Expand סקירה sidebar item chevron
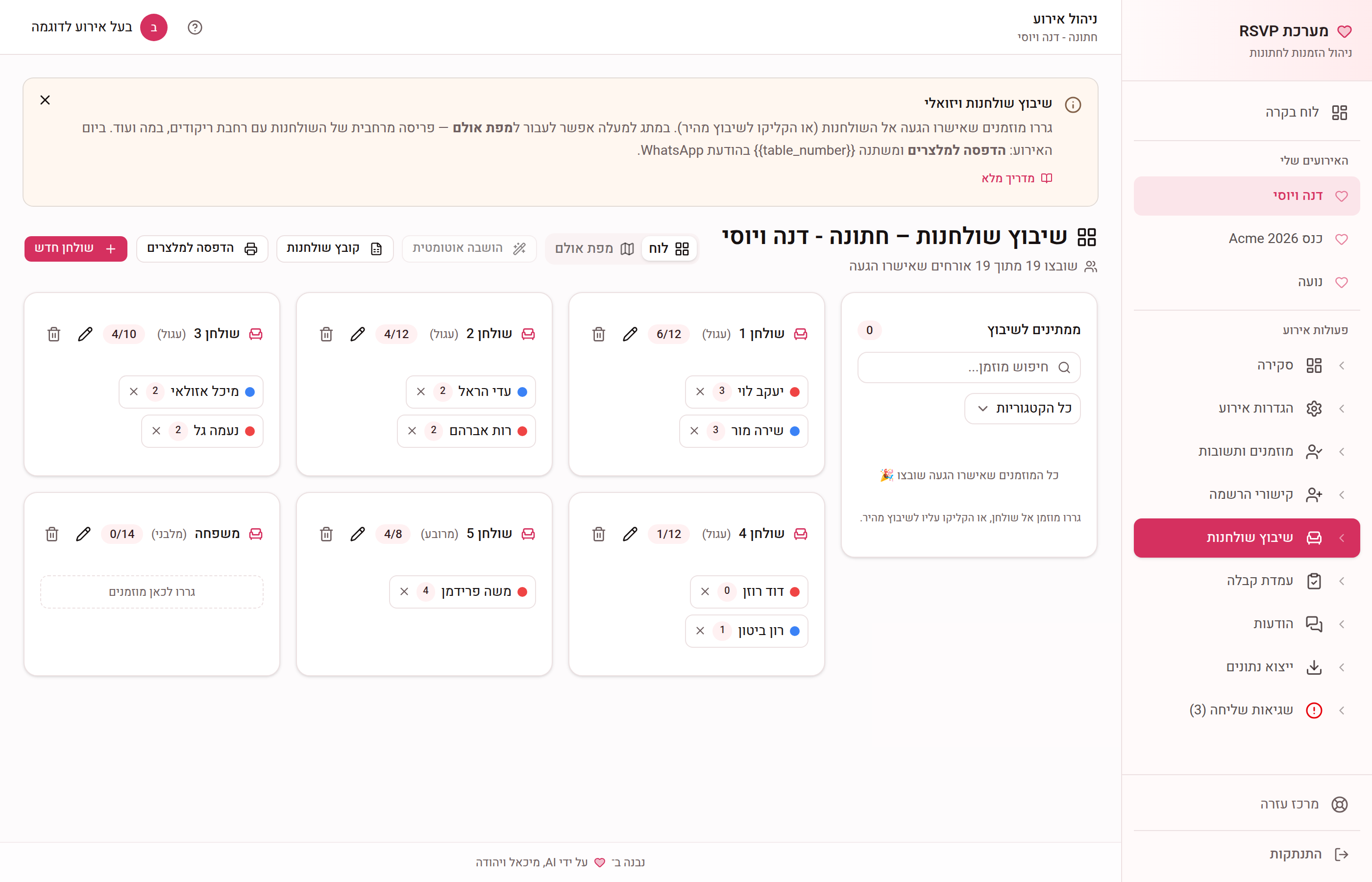Image resolution: width=1372 pixels, height=882 pixels. point(1342,366)
